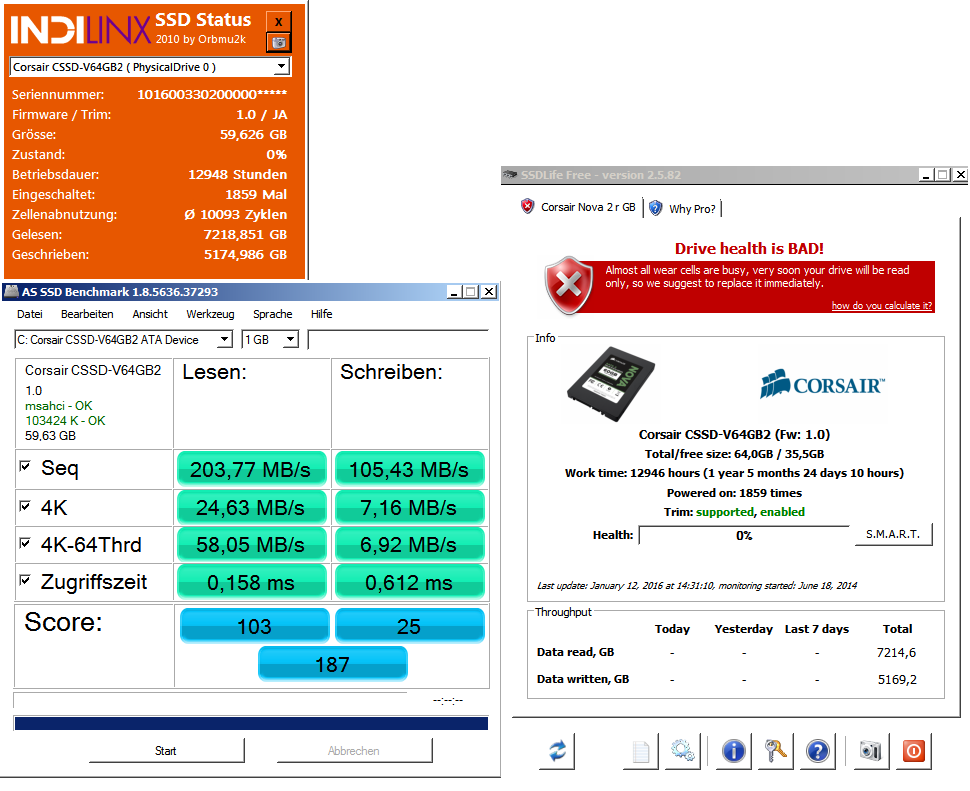
Task: Click the Corsair Nova SSD product image
Action: coord(611,383)
